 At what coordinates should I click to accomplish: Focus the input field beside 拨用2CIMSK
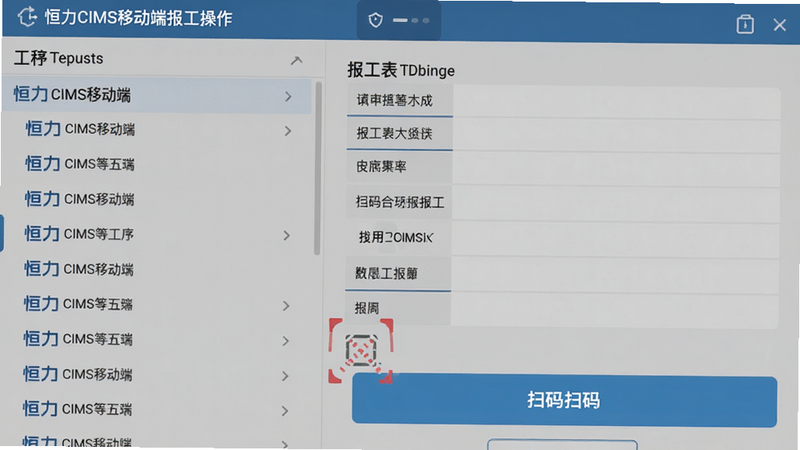(615, 239)
